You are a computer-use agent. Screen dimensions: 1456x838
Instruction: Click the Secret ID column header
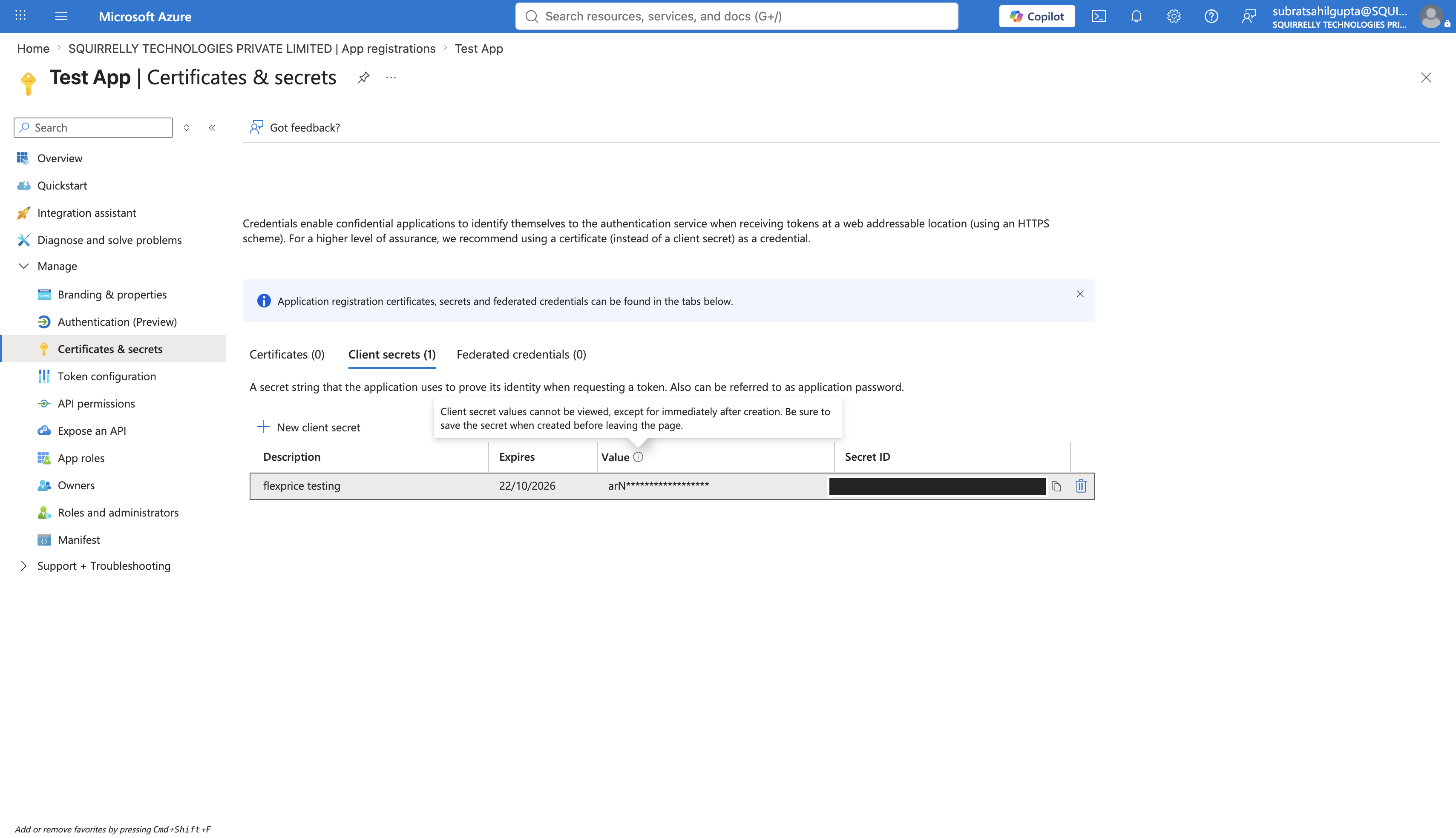pos(867,457)
